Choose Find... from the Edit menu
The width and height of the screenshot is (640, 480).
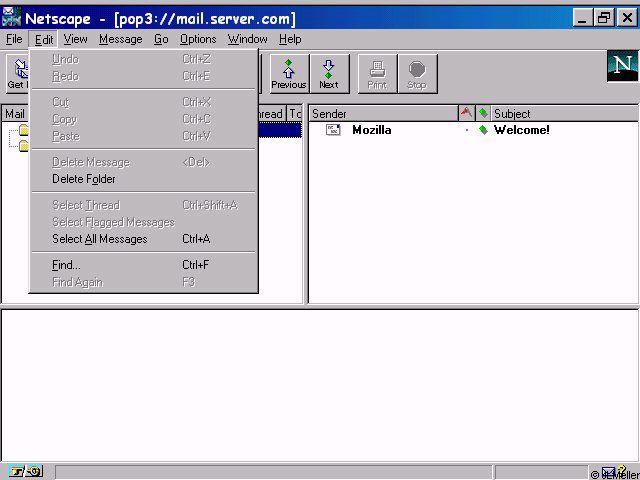tap(144, 265)
